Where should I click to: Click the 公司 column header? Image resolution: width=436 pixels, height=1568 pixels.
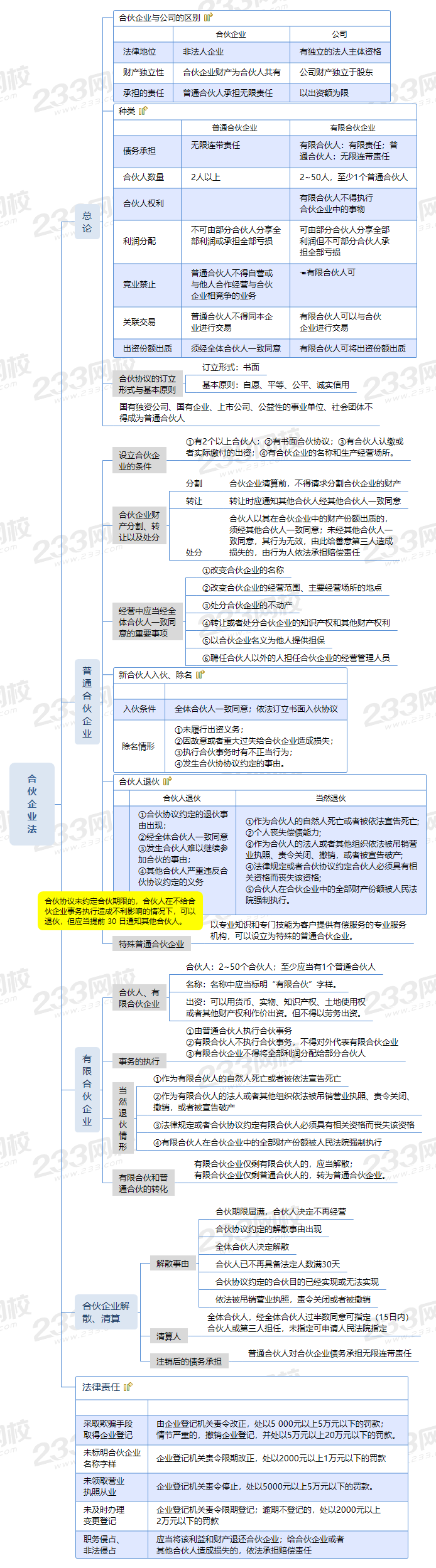point(340,34)
